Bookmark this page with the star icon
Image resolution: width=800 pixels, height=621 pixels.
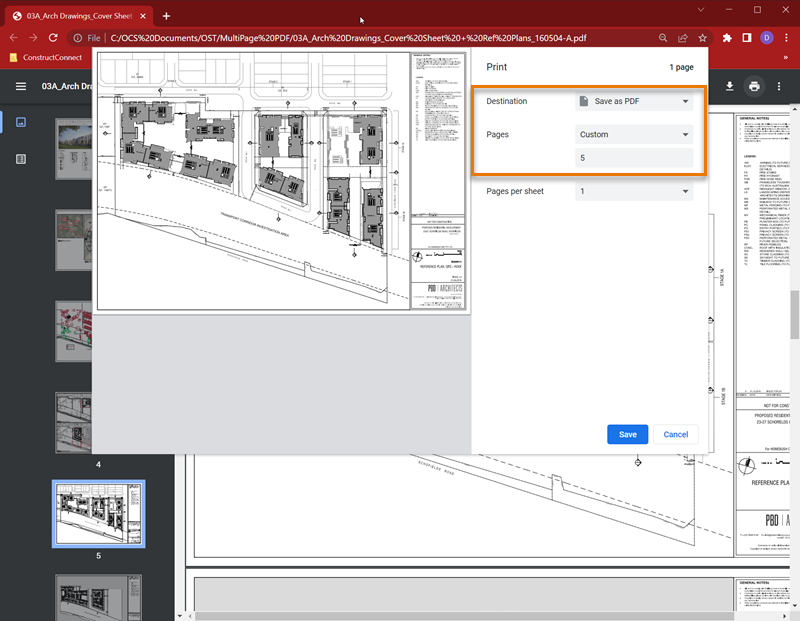(x=703, y=38)
